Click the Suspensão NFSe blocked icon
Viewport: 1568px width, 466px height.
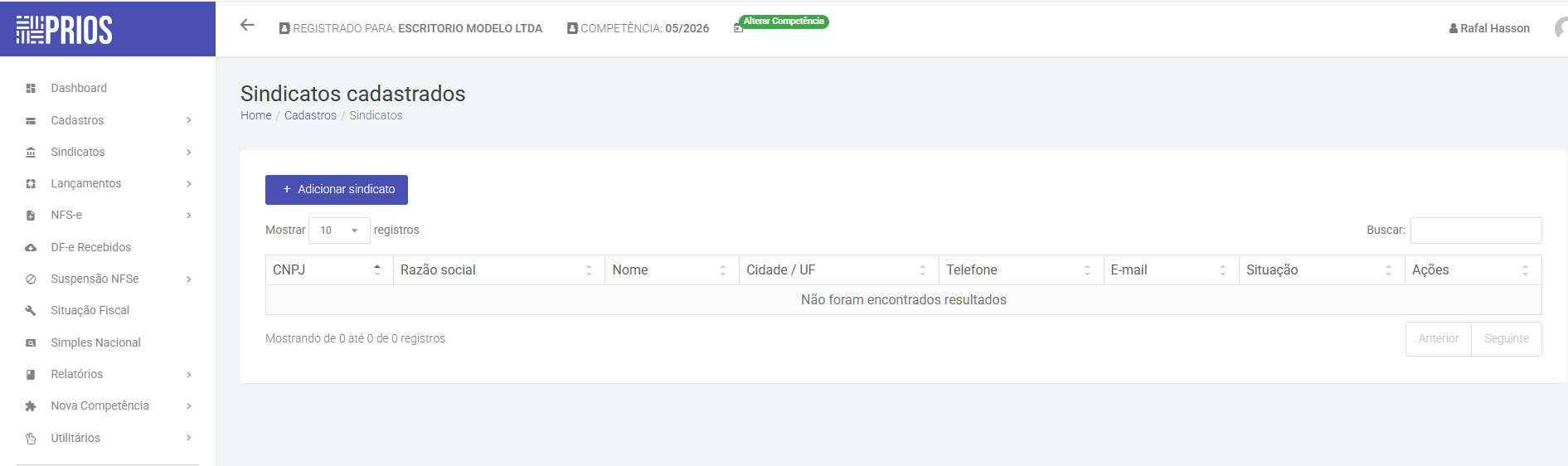tap(31, 279)
